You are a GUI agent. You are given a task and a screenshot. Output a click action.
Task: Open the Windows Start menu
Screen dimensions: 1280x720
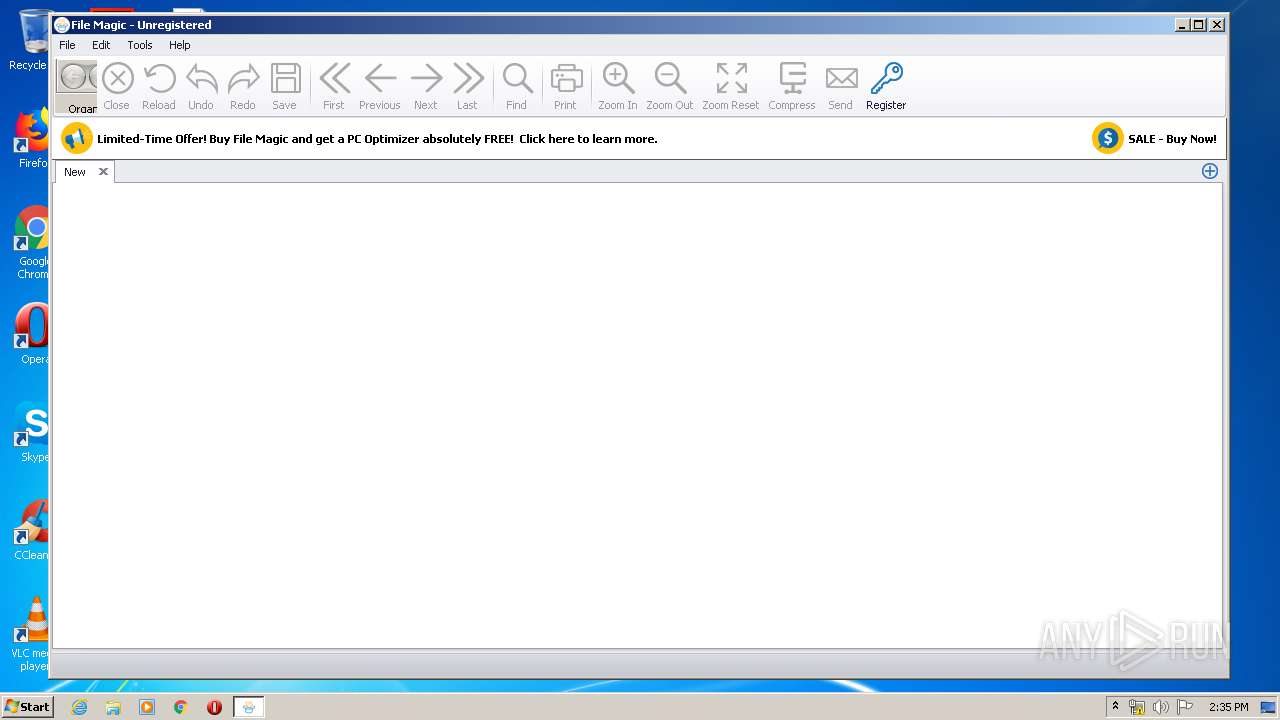click(27, 706)
